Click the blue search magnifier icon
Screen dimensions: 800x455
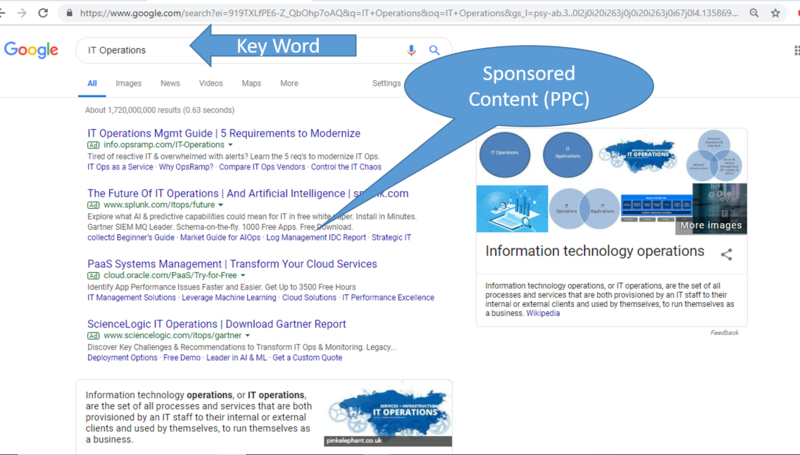coord(434,50)
